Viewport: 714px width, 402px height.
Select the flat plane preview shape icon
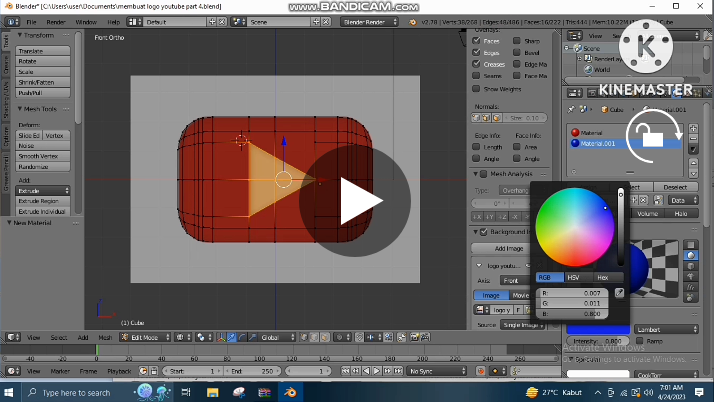(x=691, y=245)
